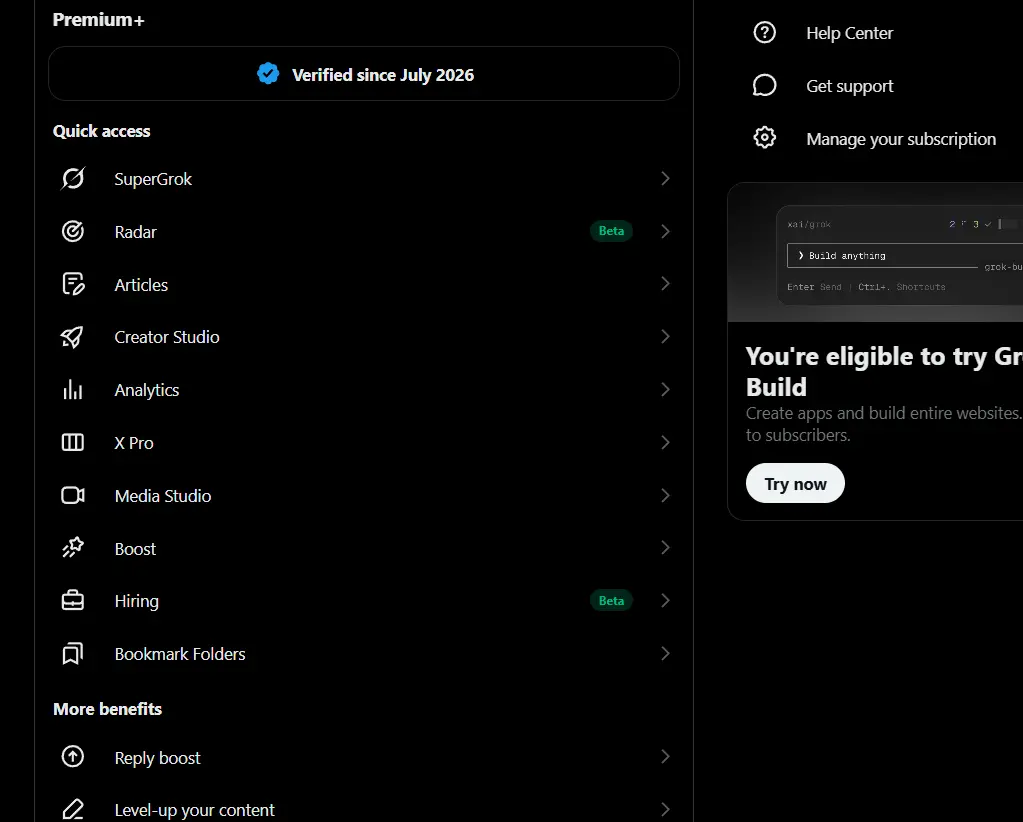Open the Boost menu entry
The width and height of the screenshot is (1023, 822).
click(x=364, y=548)
